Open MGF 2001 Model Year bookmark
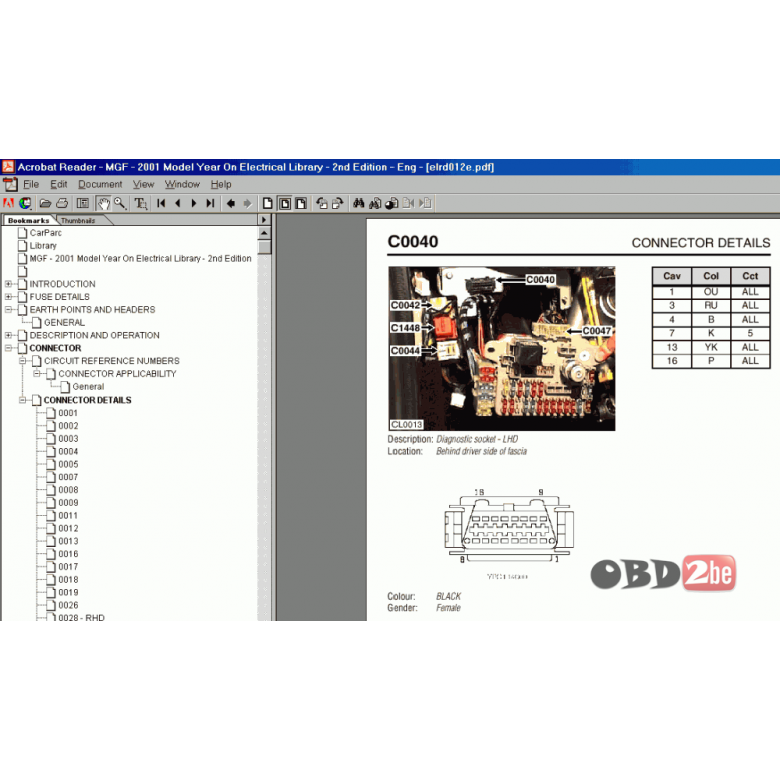780x780 pixels. pos(140,259)
